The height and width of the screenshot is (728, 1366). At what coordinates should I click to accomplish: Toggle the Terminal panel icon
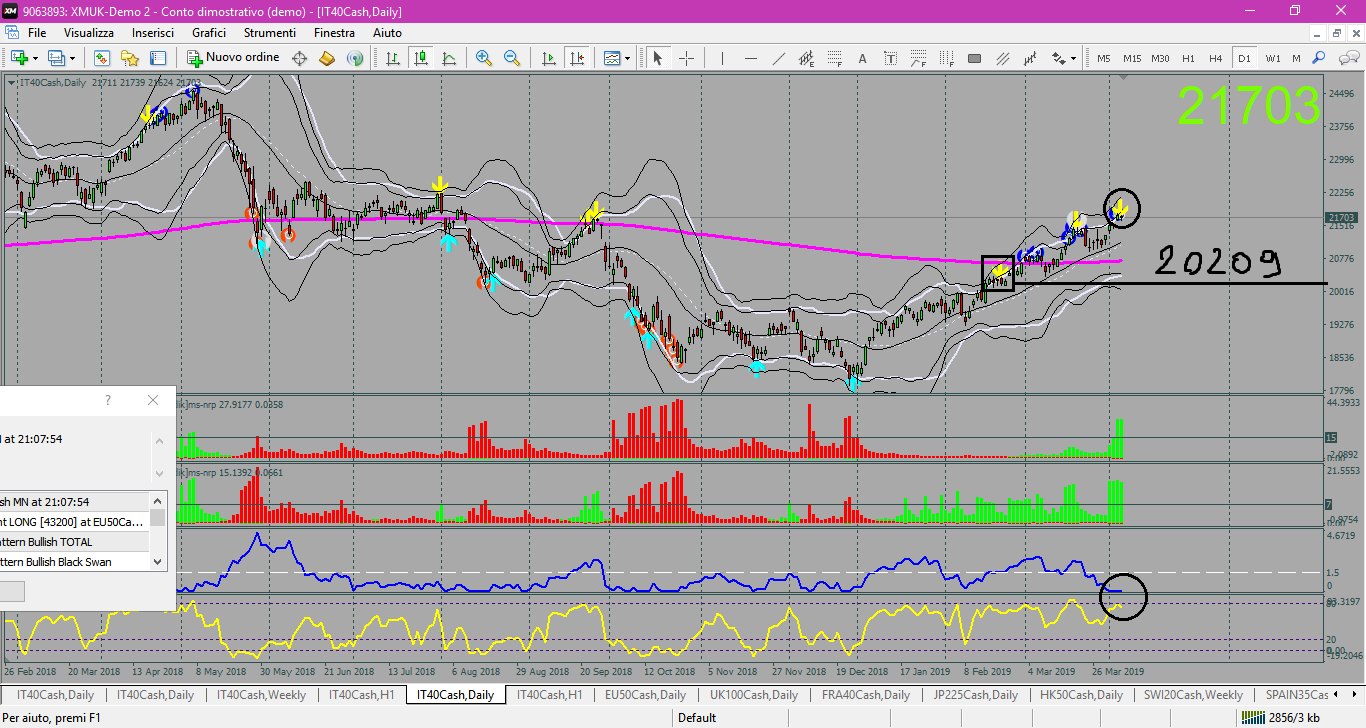pos(157,58)
